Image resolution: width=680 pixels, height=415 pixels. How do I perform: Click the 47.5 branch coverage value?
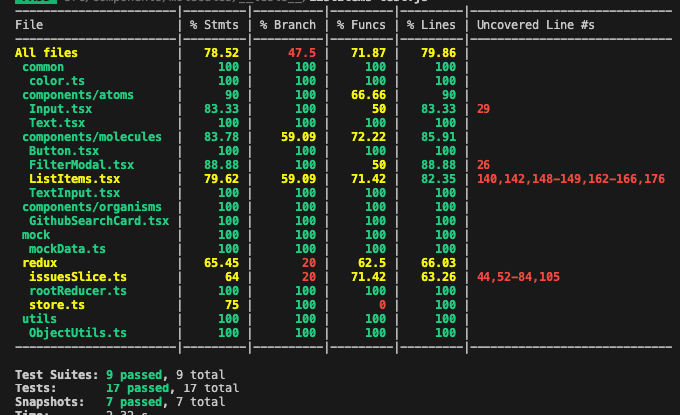tap(302, 53)
